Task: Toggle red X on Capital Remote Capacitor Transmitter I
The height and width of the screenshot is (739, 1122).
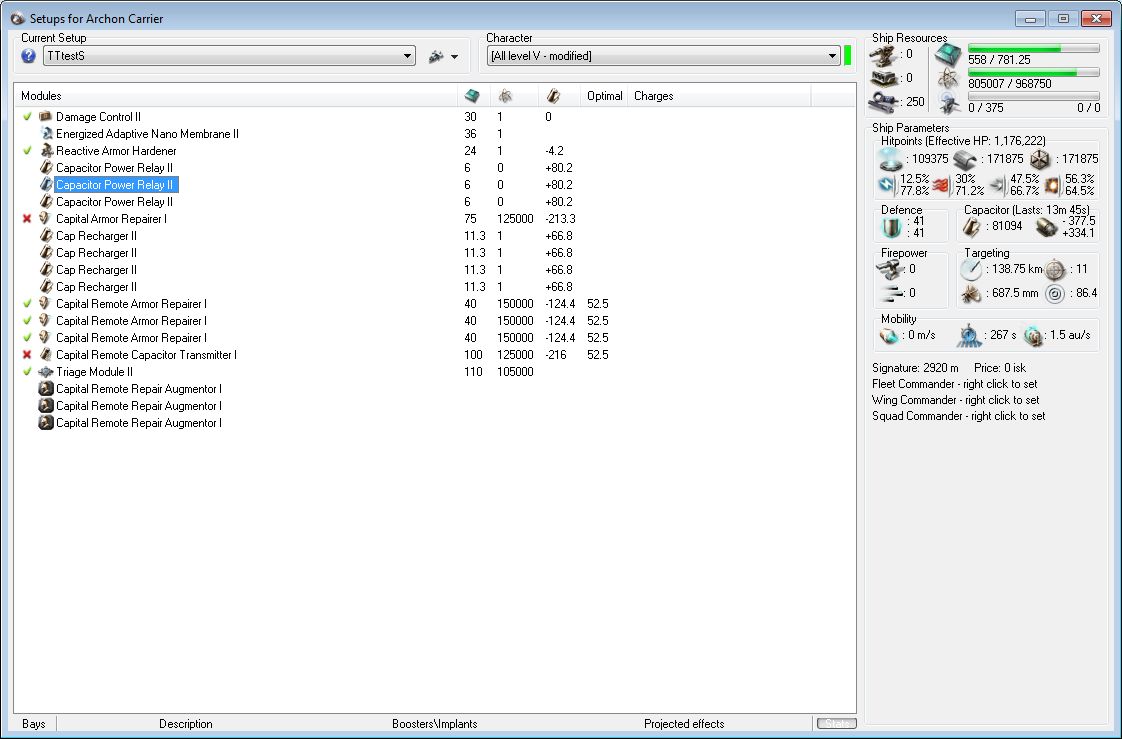Action: coord(27,355)
